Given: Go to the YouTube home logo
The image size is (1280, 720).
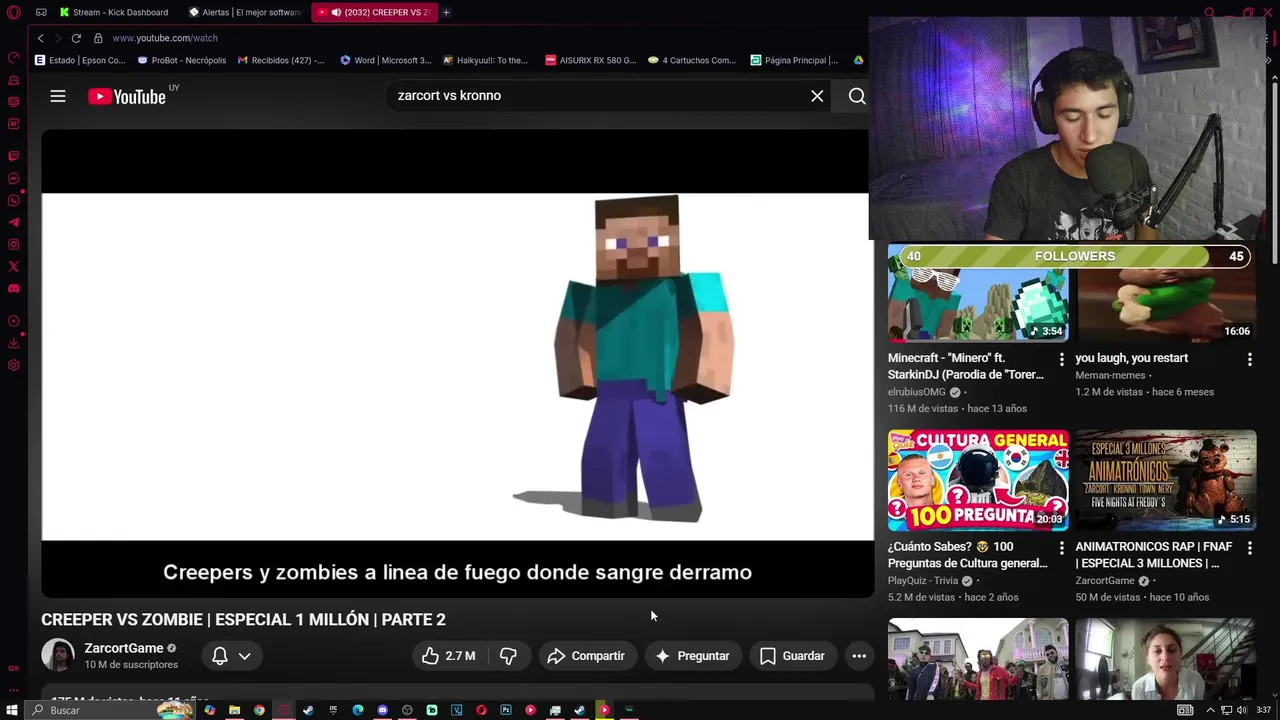Looking at the screenshot, I should 127,96.
